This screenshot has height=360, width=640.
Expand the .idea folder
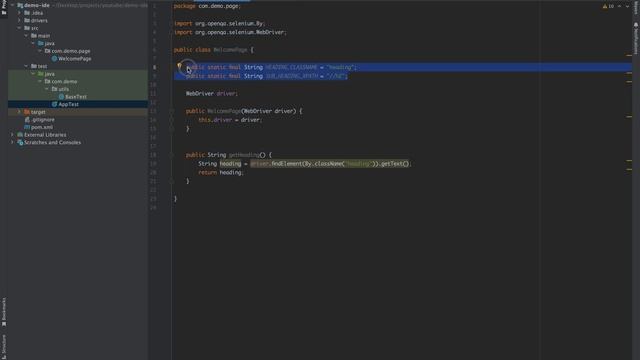(x=19, y=13)
